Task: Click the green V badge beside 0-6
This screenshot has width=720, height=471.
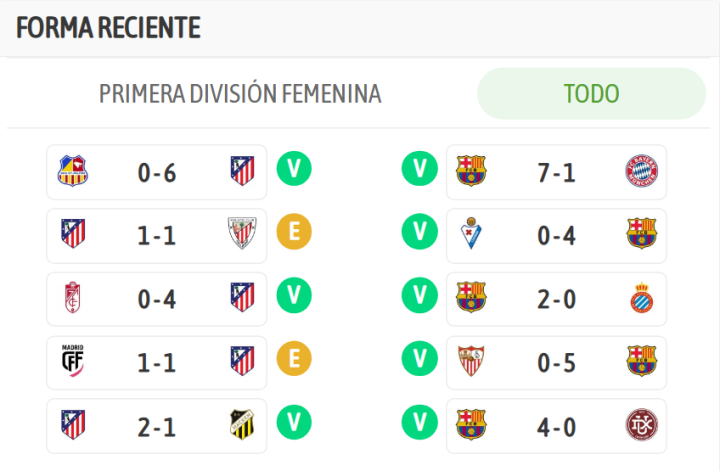Action: (294, 168)
